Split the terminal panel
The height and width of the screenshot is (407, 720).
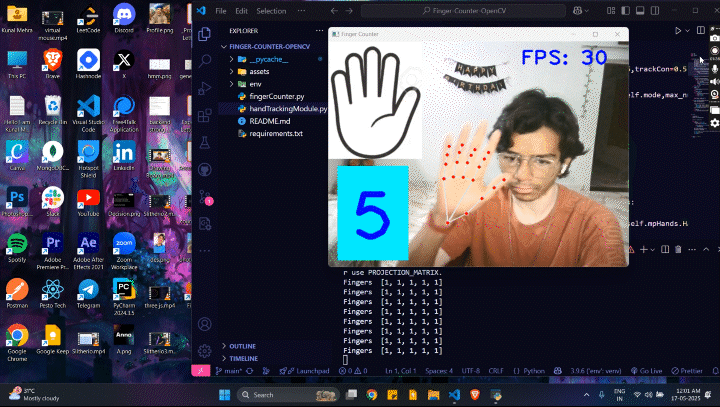tap(665, 249)
